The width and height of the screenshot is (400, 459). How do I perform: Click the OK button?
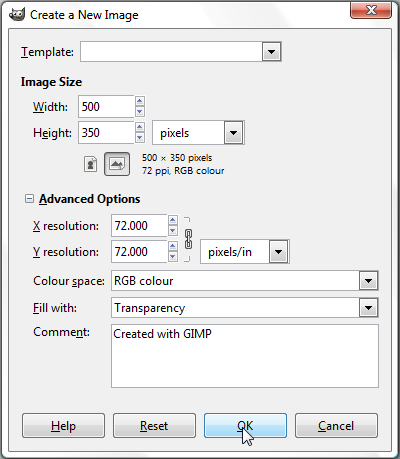(245, 426)
